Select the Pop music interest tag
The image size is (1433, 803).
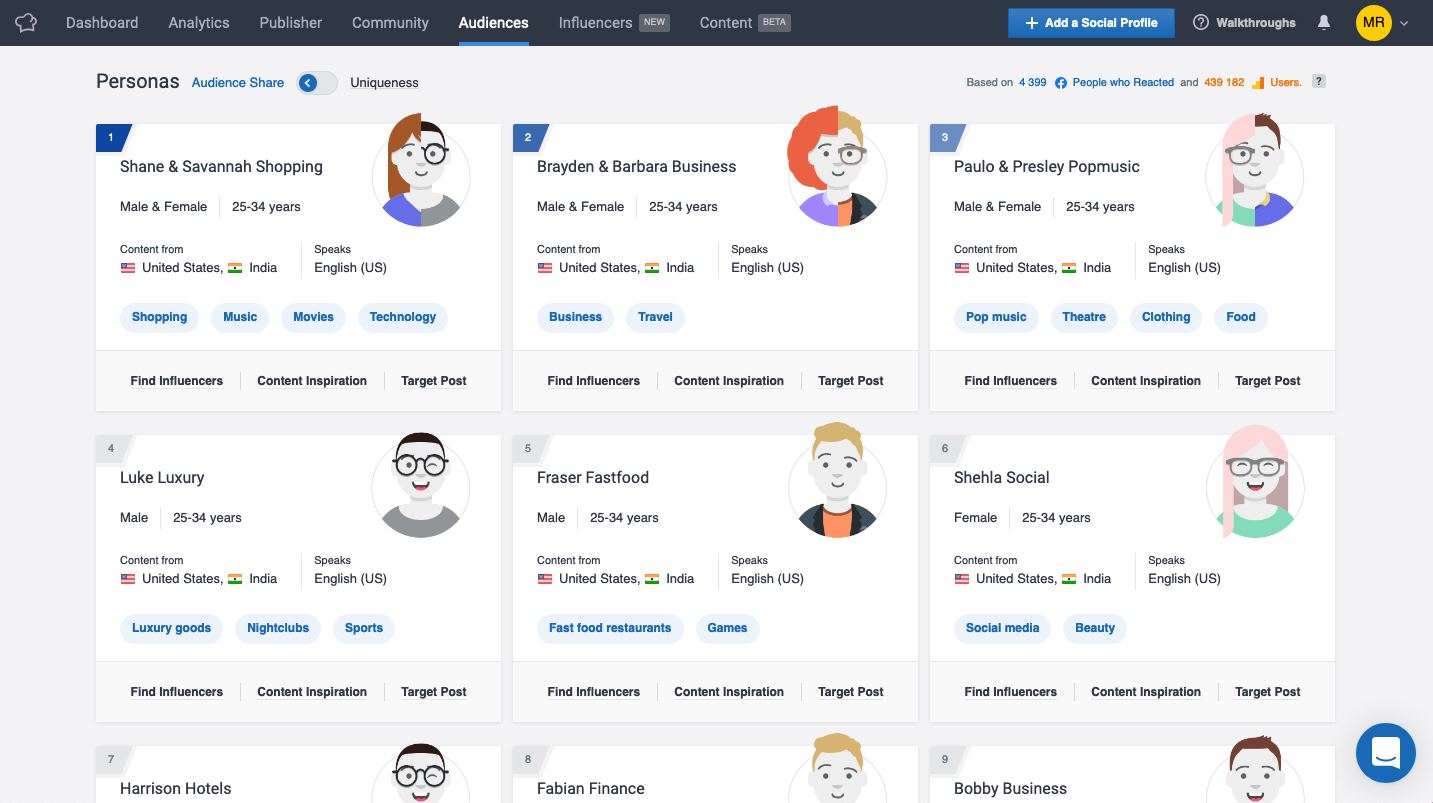(x=996, y=316)
